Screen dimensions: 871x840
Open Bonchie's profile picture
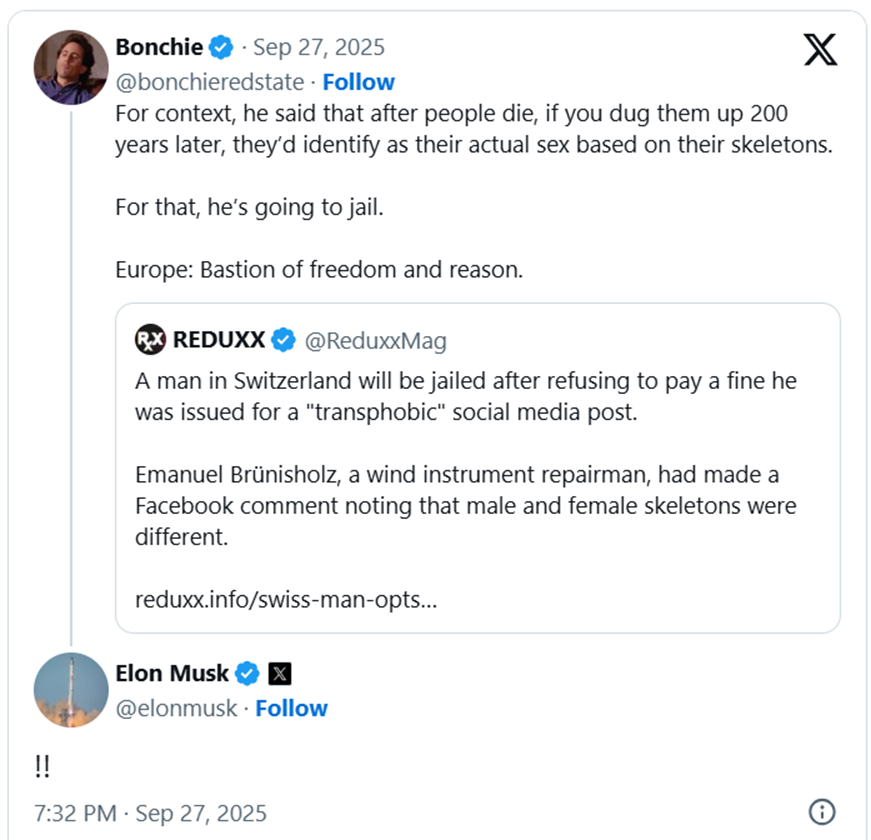click(x=71, y=66)
